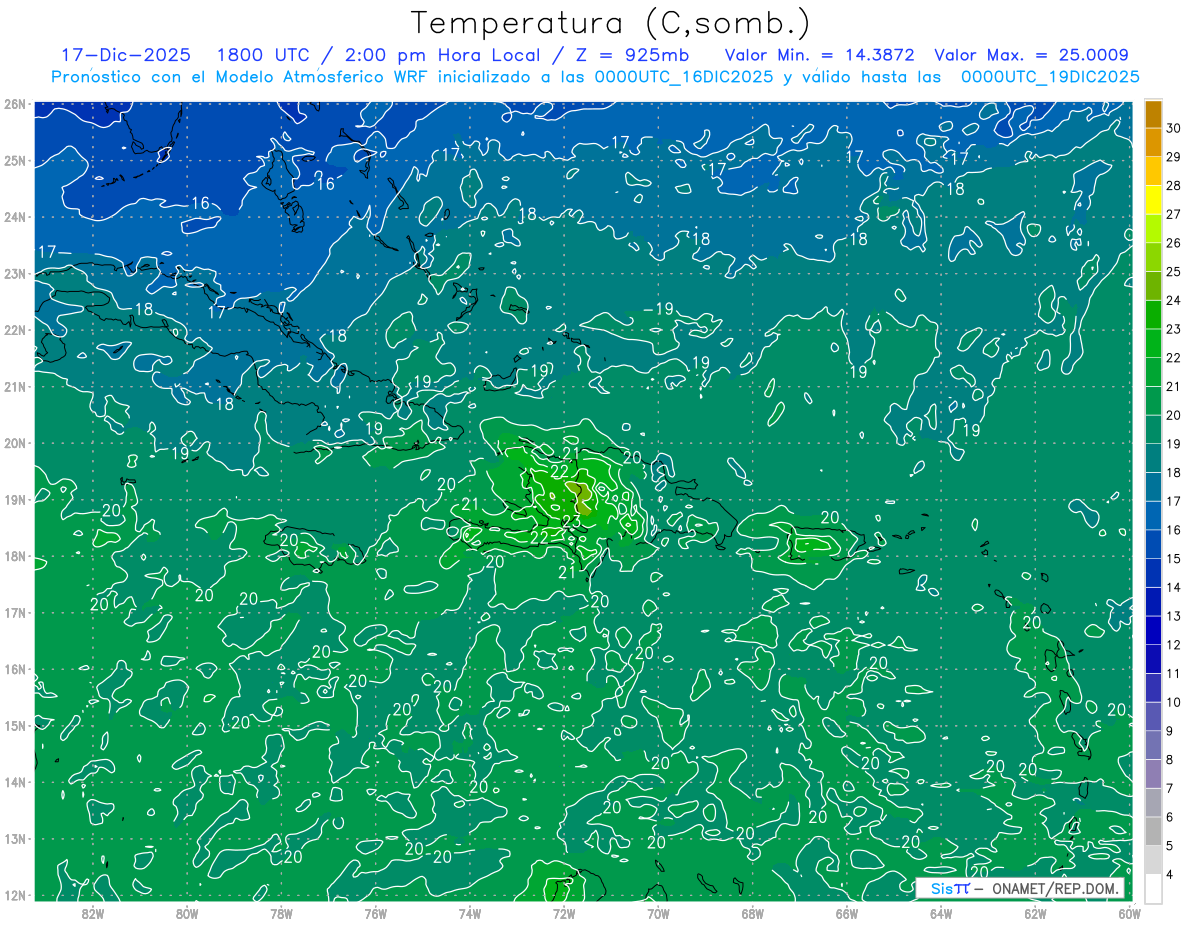
Task: Pick the light gray colorbar swatch between 4 and 5
Action: click(x=1153, y=860)
